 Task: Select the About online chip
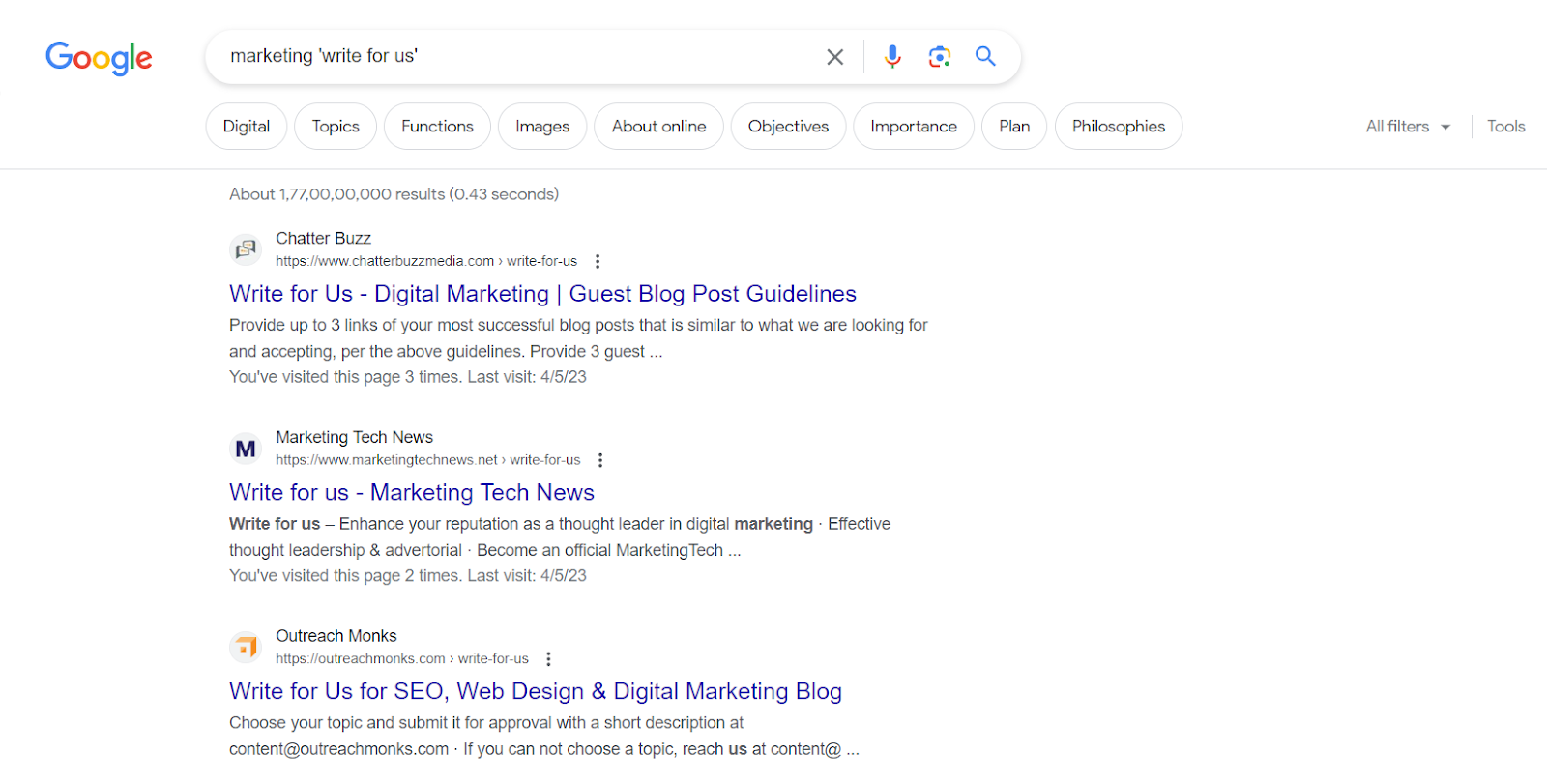658,127
